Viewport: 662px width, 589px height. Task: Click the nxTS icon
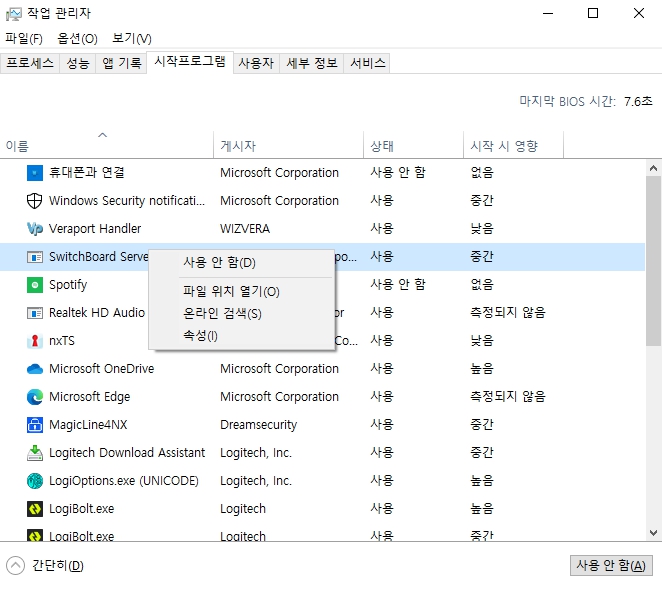pyautogui.click(x=35, y=341)
